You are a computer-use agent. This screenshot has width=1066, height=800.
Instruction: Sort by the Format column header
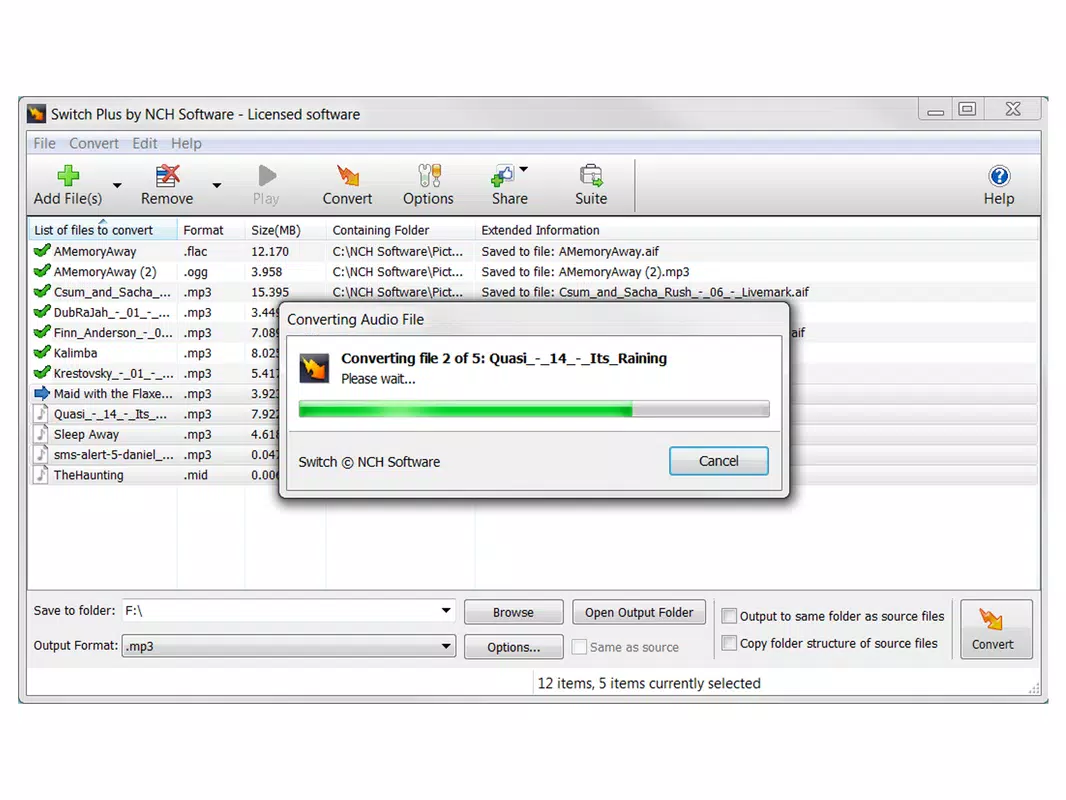(211, 230)
